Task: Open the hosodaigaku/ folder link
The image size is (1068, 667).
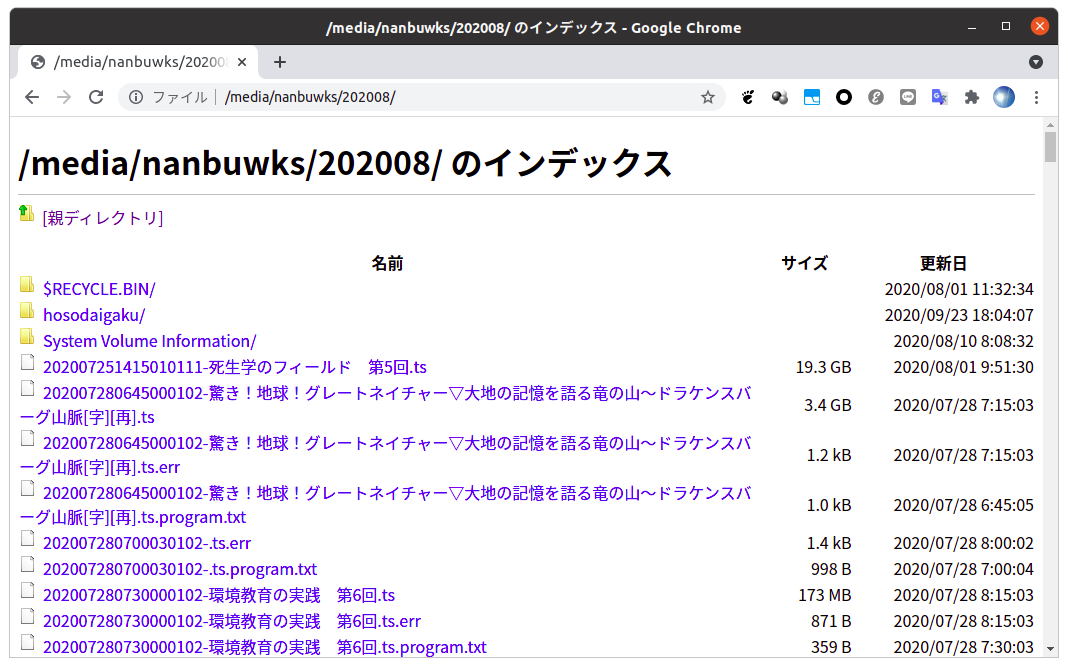Action: pos(94,315)
